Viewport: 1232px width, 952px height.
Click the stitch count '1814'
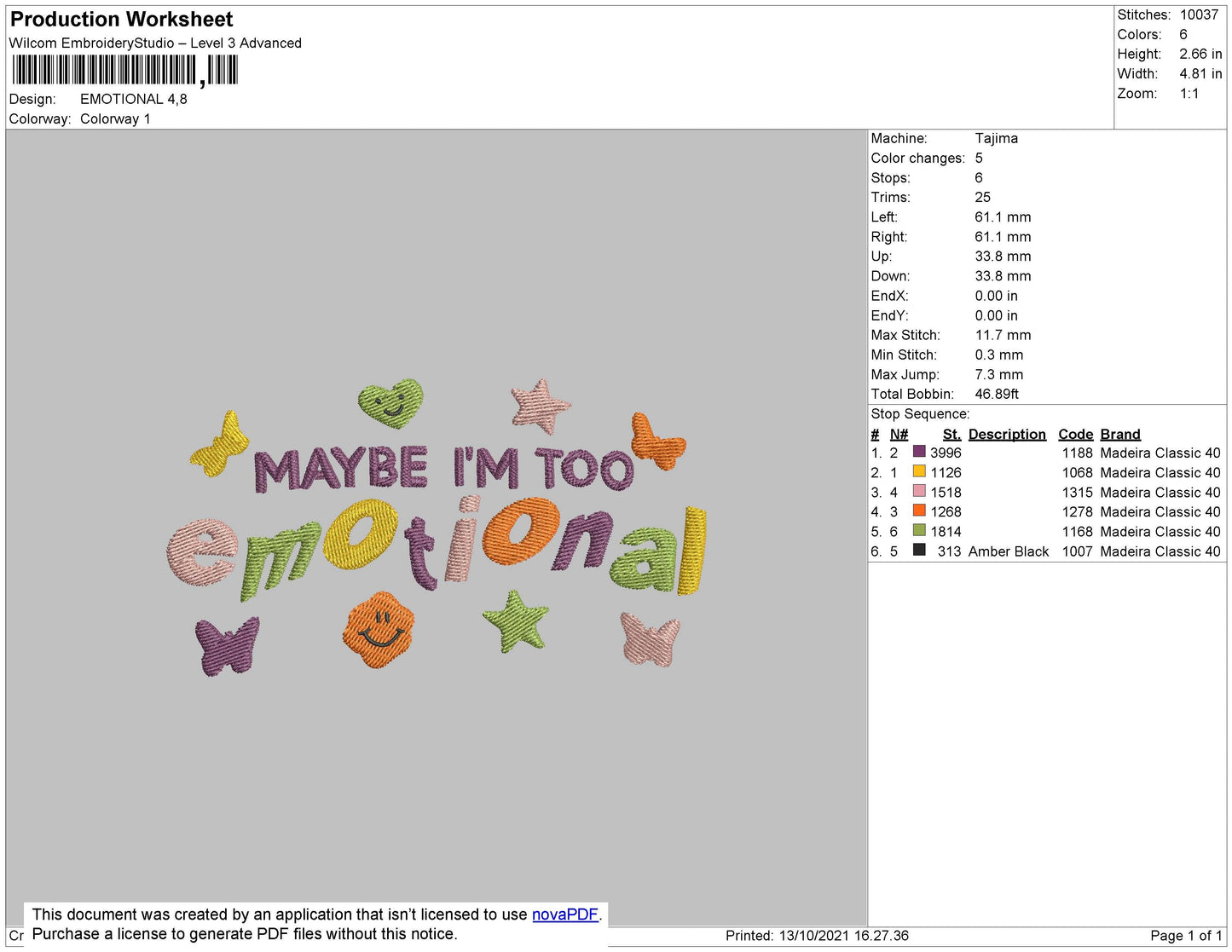pos(946,531)
